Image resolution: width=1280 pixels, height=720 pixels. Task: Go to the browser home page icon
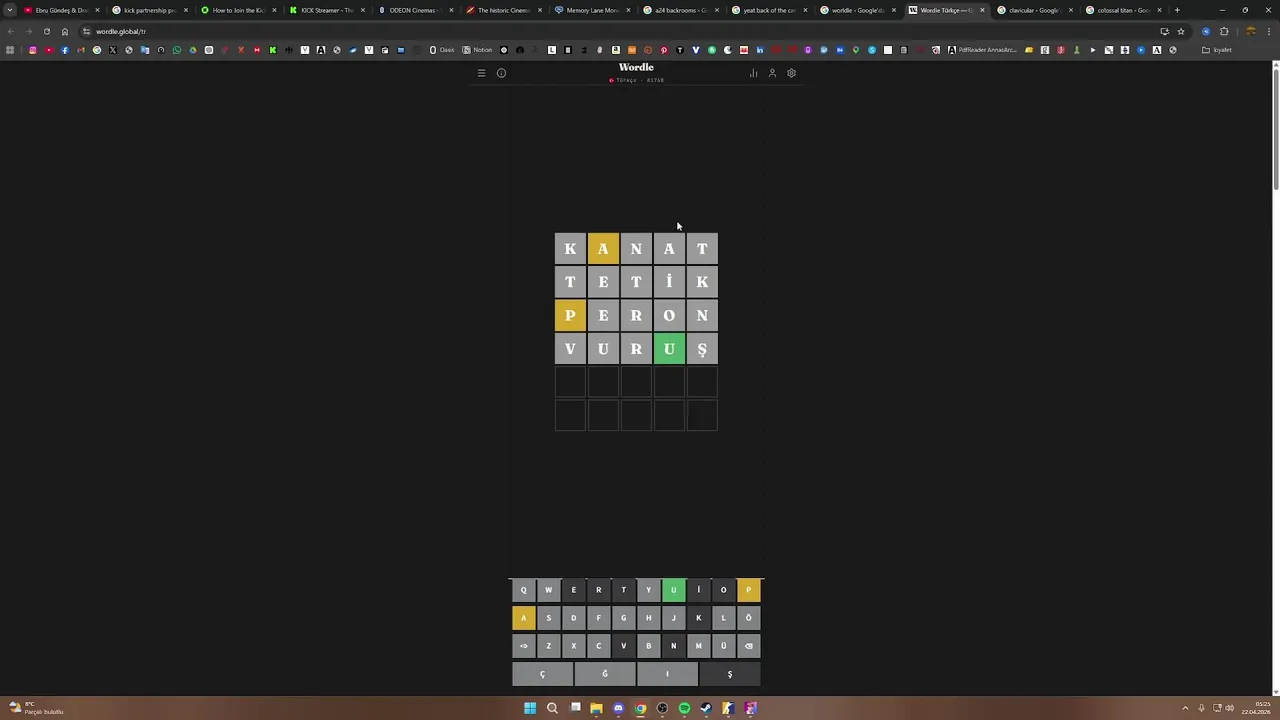pos(65,31)
